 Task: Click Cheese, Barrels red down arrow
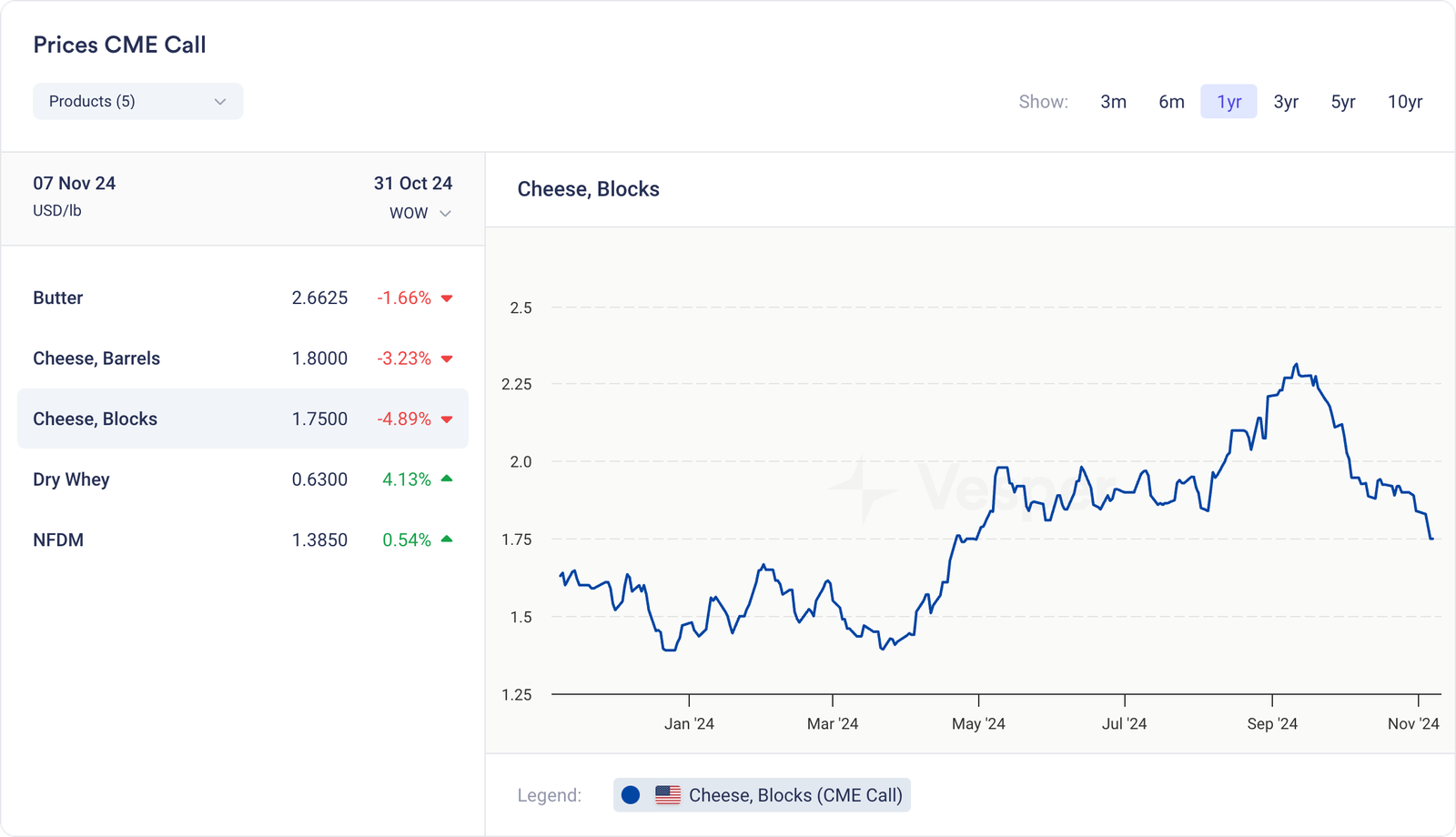(447, 358)
